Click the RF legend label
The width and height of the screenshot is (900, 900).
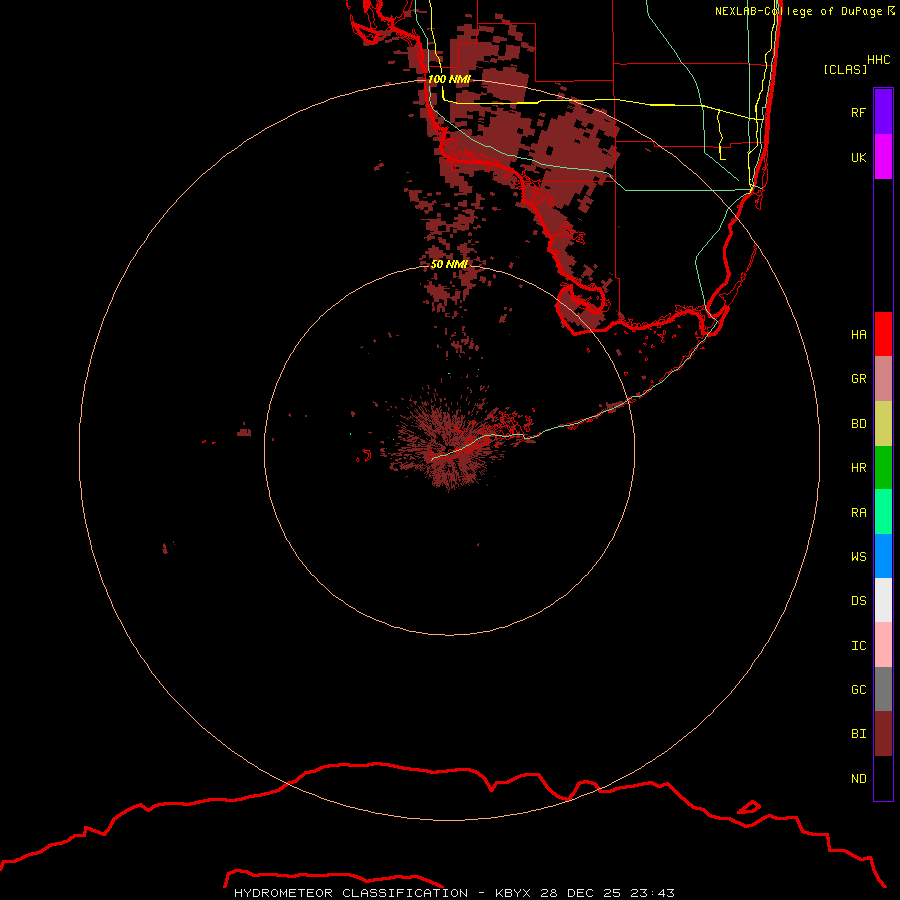(858, 112)
